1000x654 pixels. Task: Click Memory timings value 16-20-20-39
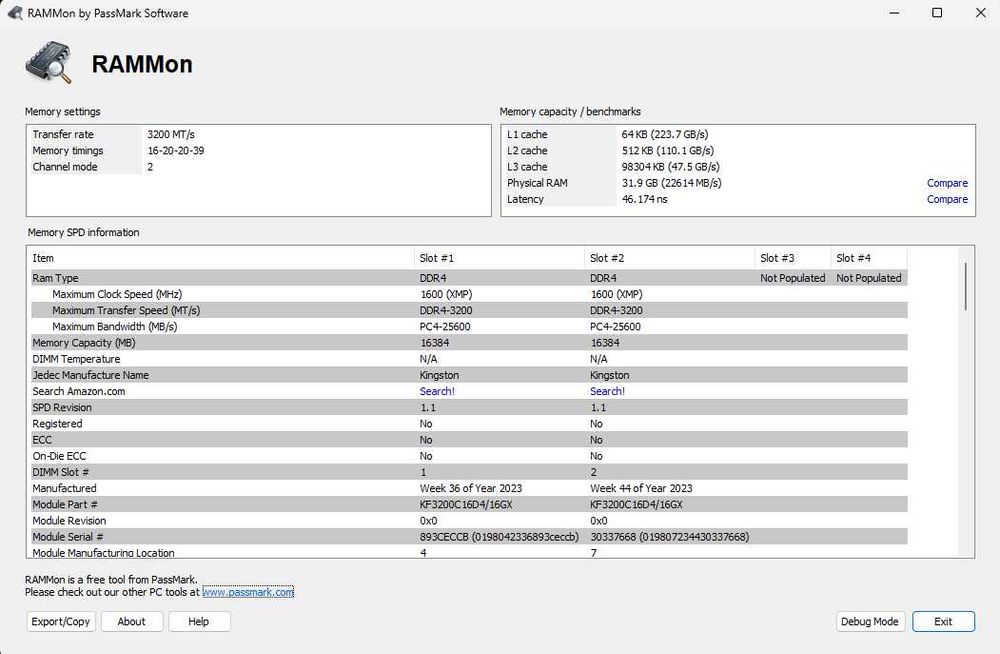[x=176, y=151]
